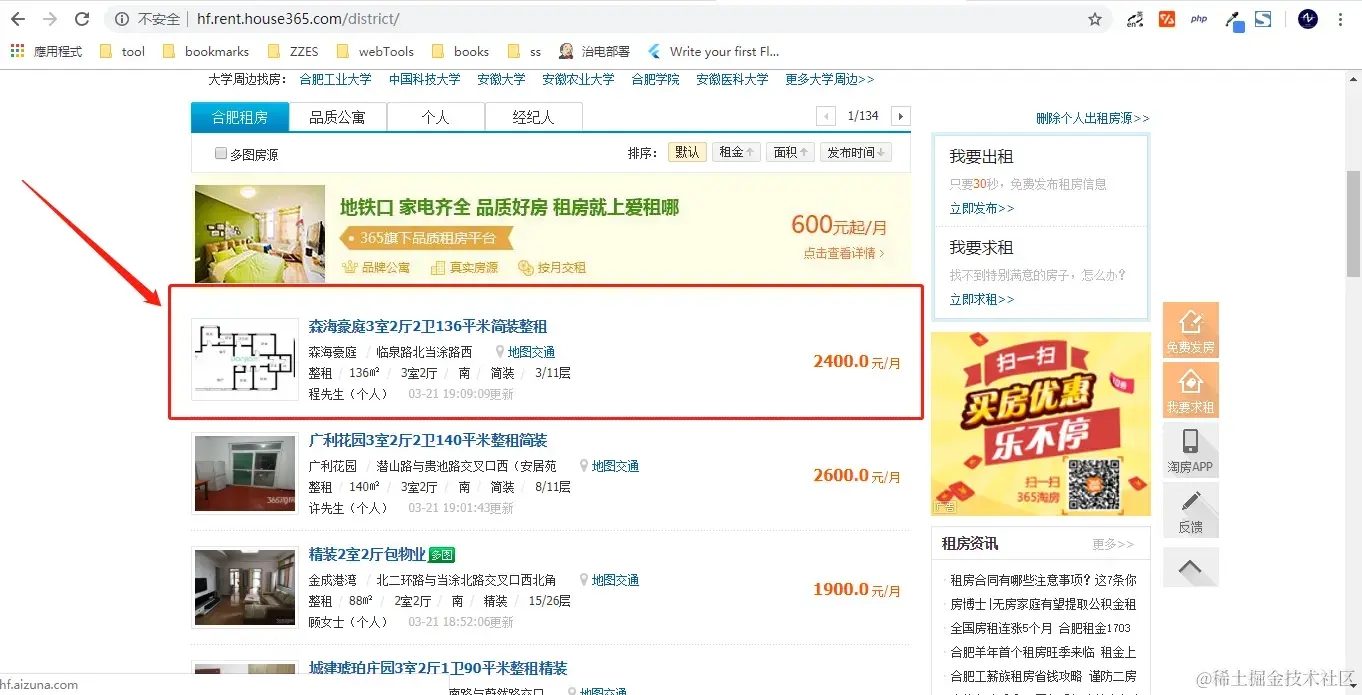Go to next listing page arrow
This screenshot has width=1362, height=695.
pyautogui.click(x=901, y=116)
